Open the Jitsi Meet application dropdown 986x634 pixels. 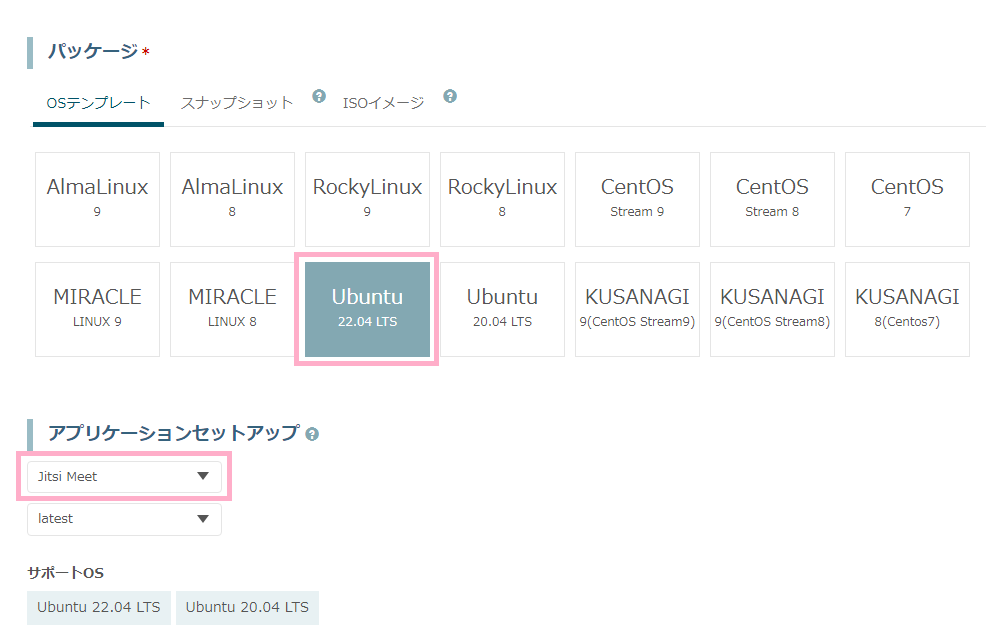coord(124,477)
